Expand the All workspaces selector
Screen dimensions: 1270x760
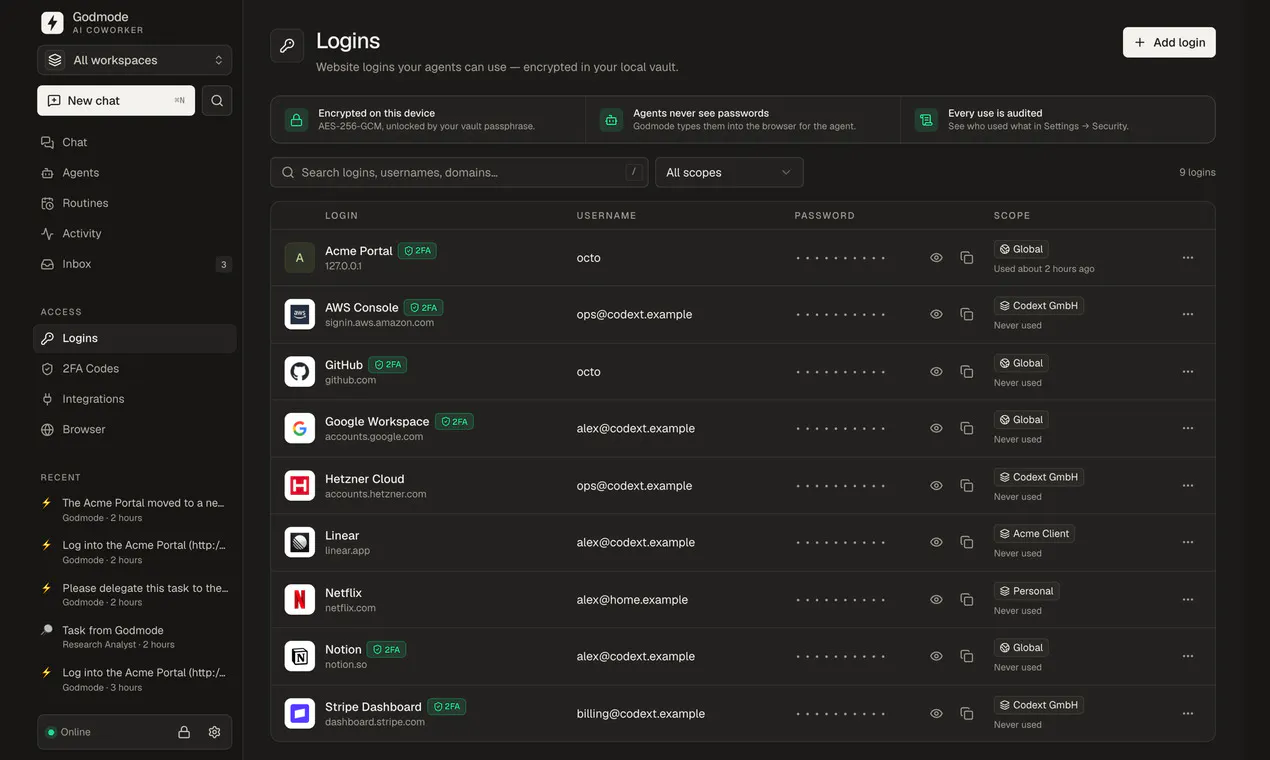135,60
